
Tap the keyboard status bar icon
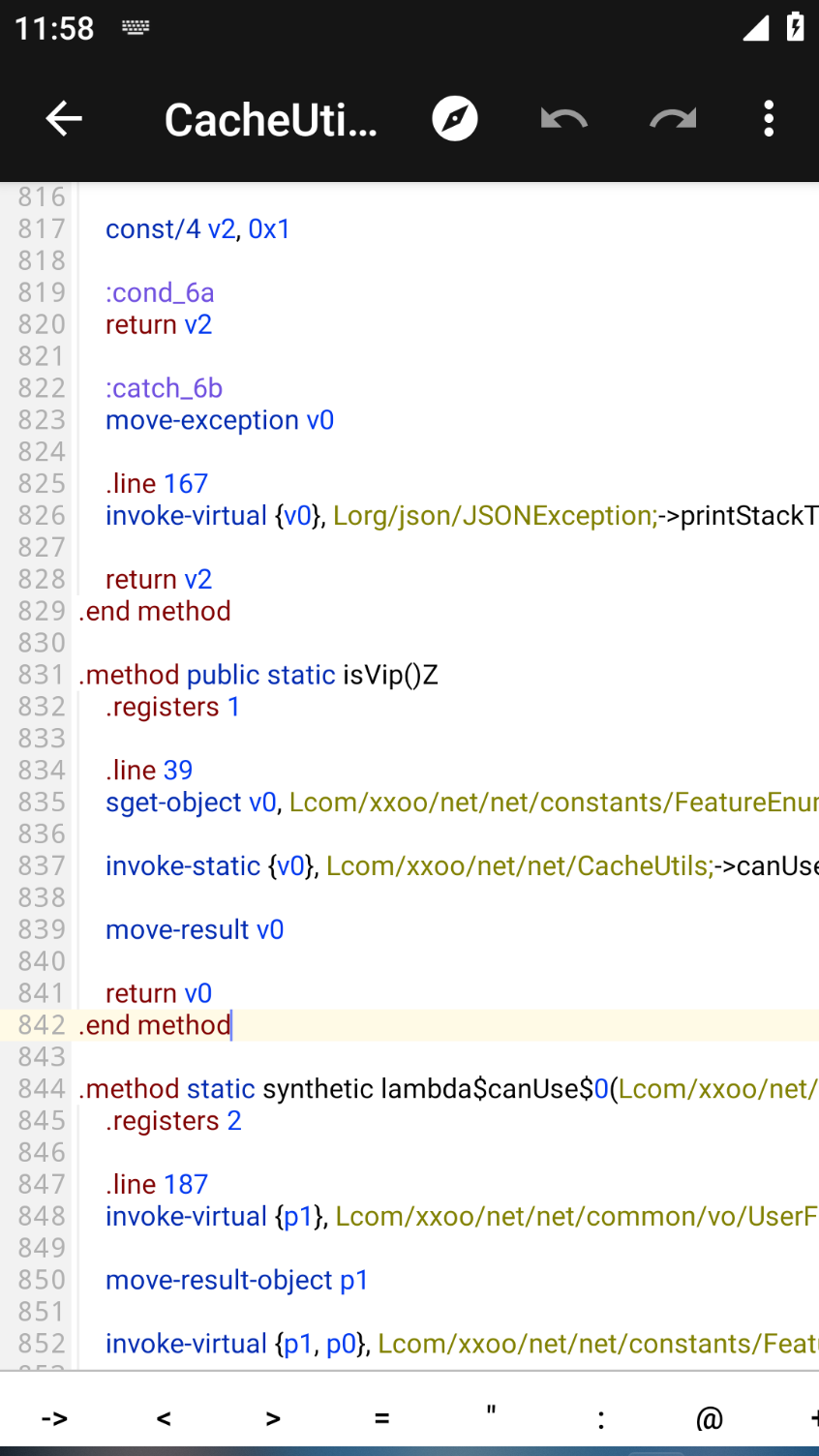pyautogui.click(x=136, y=28)
